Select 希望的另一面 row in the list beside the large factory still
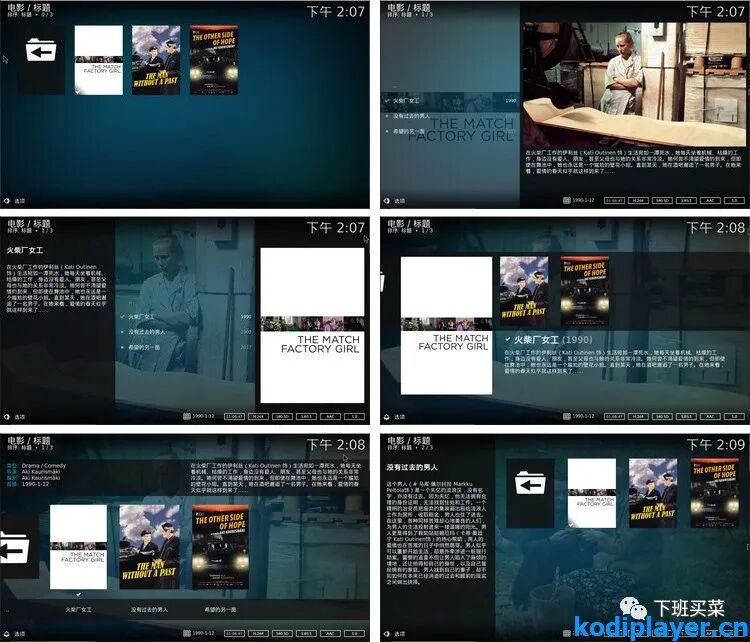 tap(450, 131)
